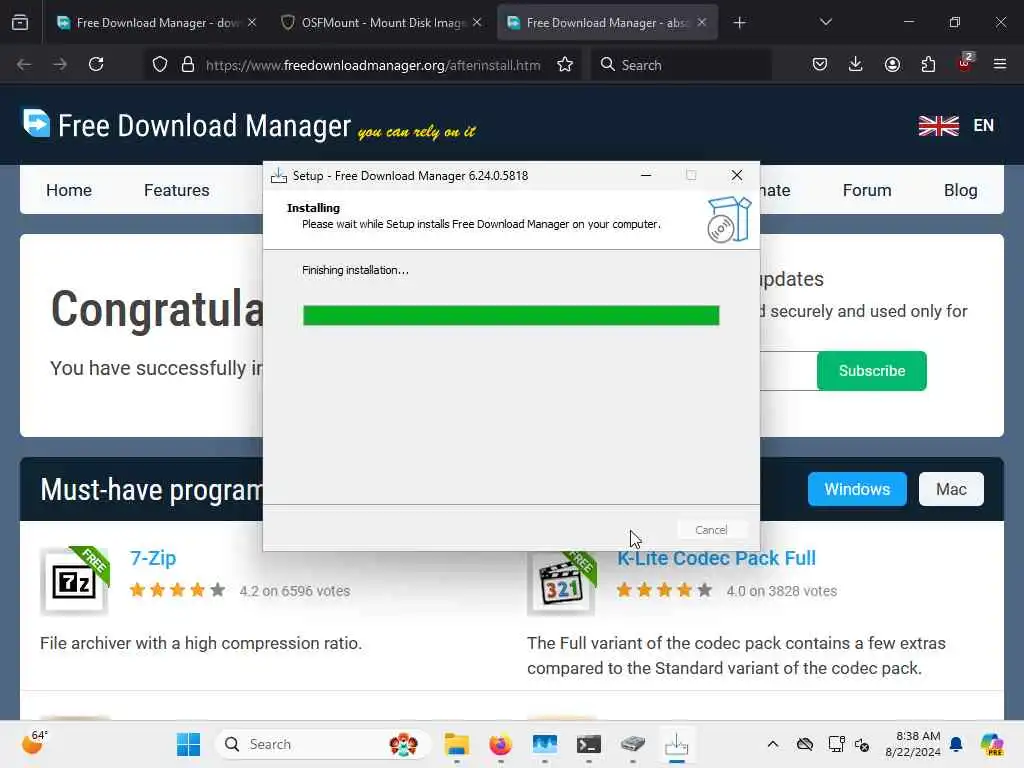Open the tracking protection shield icon
Screen dimensions: 1024x768
point(160,65)
